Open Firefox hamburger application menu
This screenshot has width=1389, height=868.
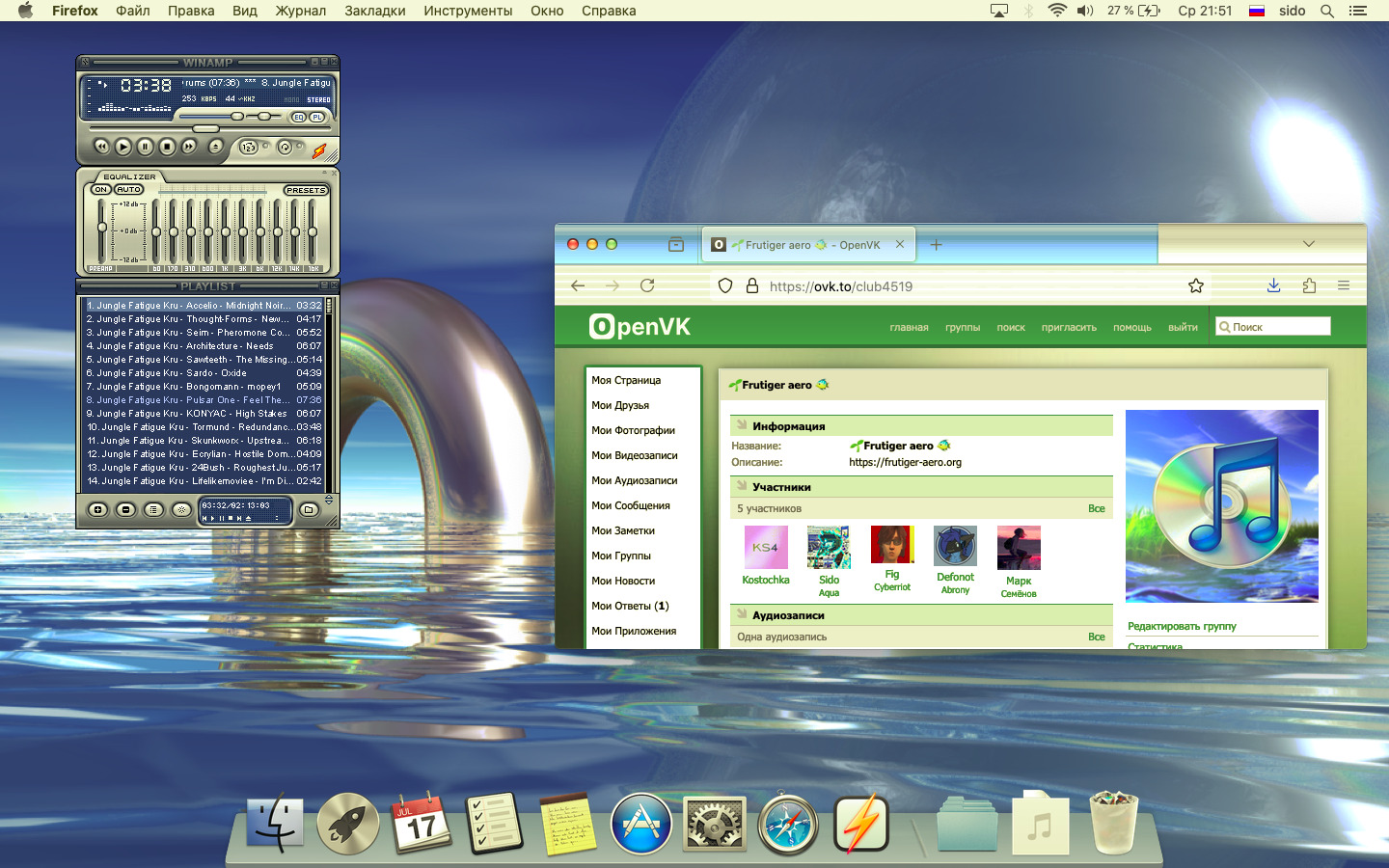point(1343,285)
